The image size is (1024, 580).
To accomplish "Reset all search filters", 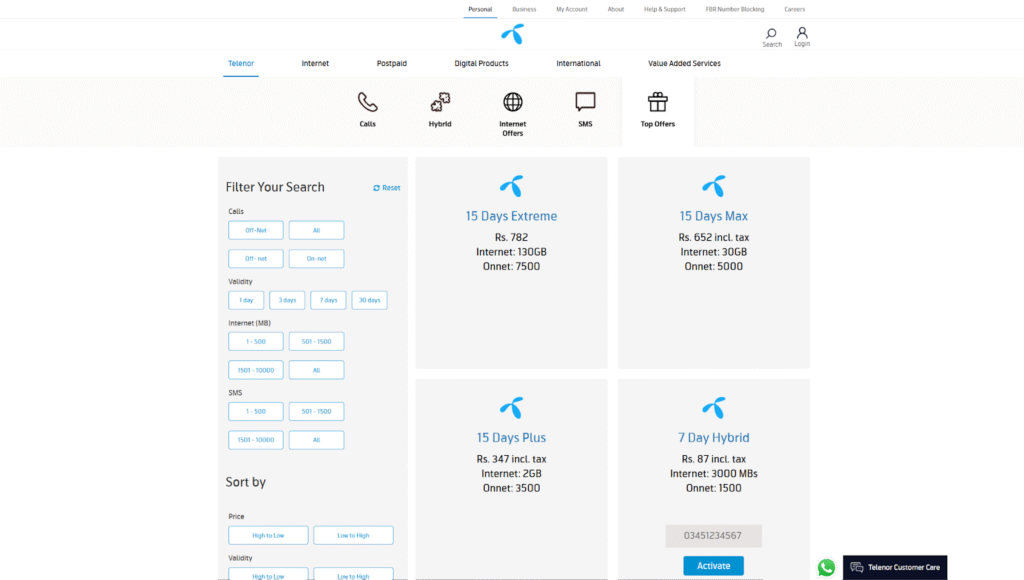I will tap(386, 187).
